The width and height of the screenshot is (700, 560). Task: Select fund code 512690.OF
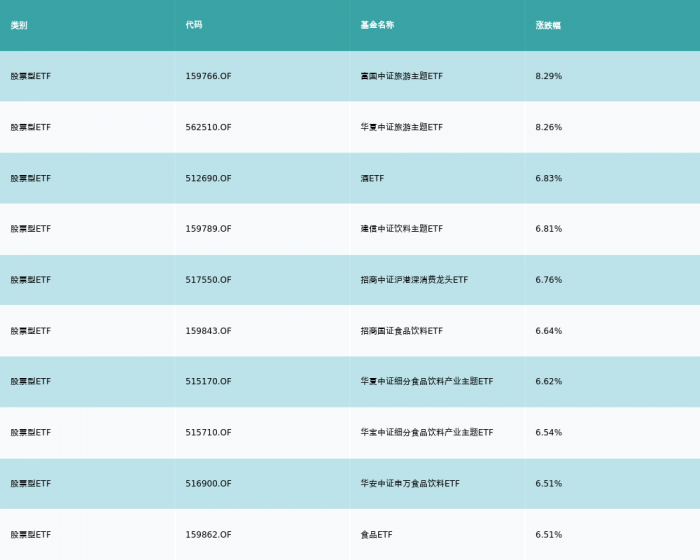point(208,179)
